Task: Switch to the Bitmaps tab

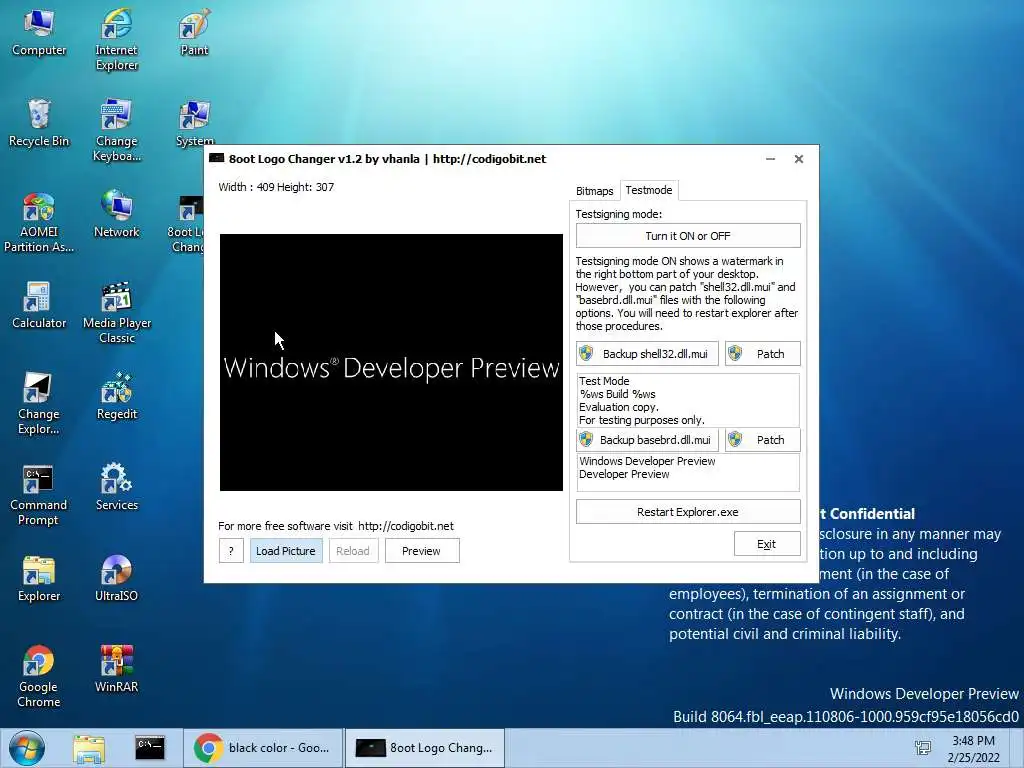Action: 594,191
